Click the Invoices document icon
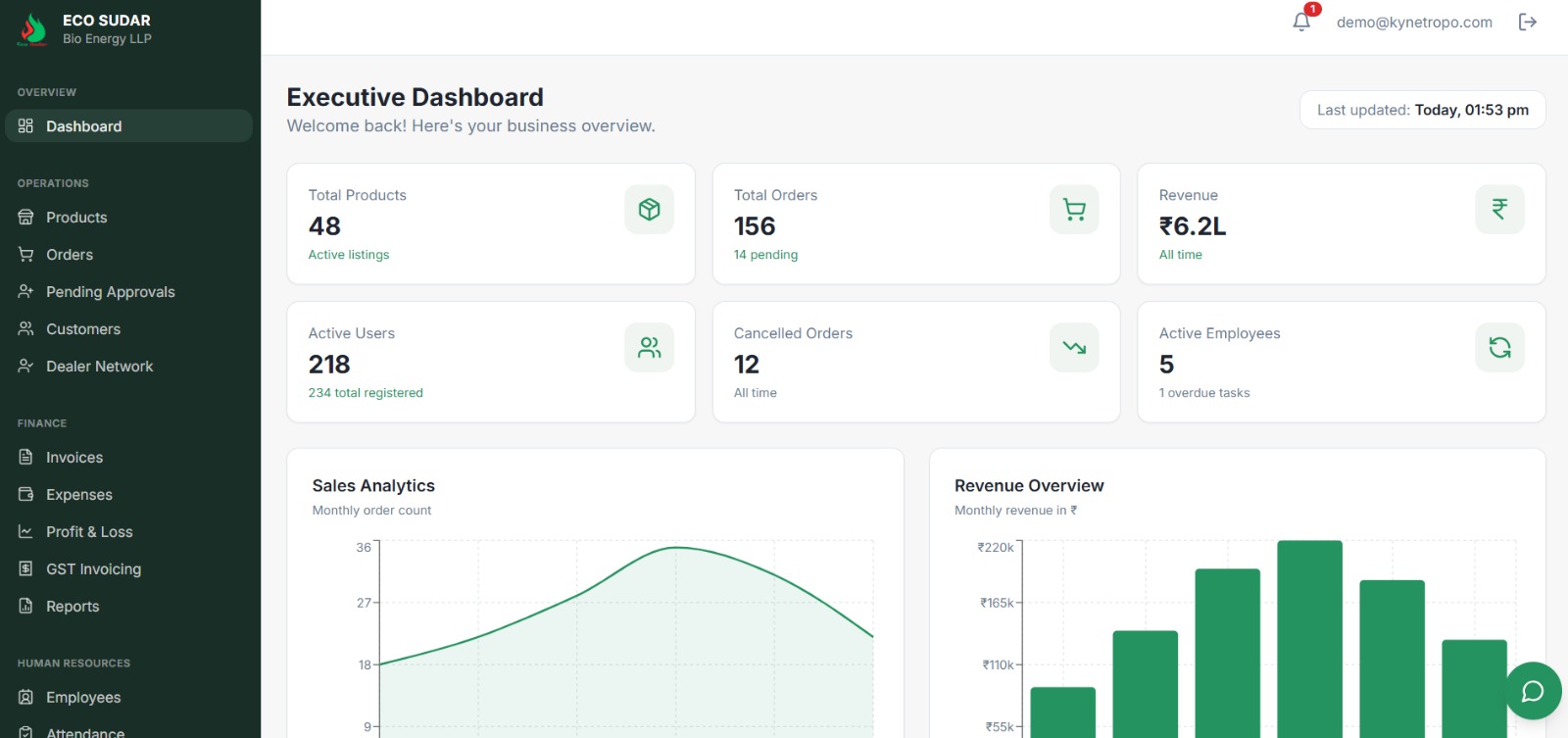1568x738 pixels. tap(25, 458)
